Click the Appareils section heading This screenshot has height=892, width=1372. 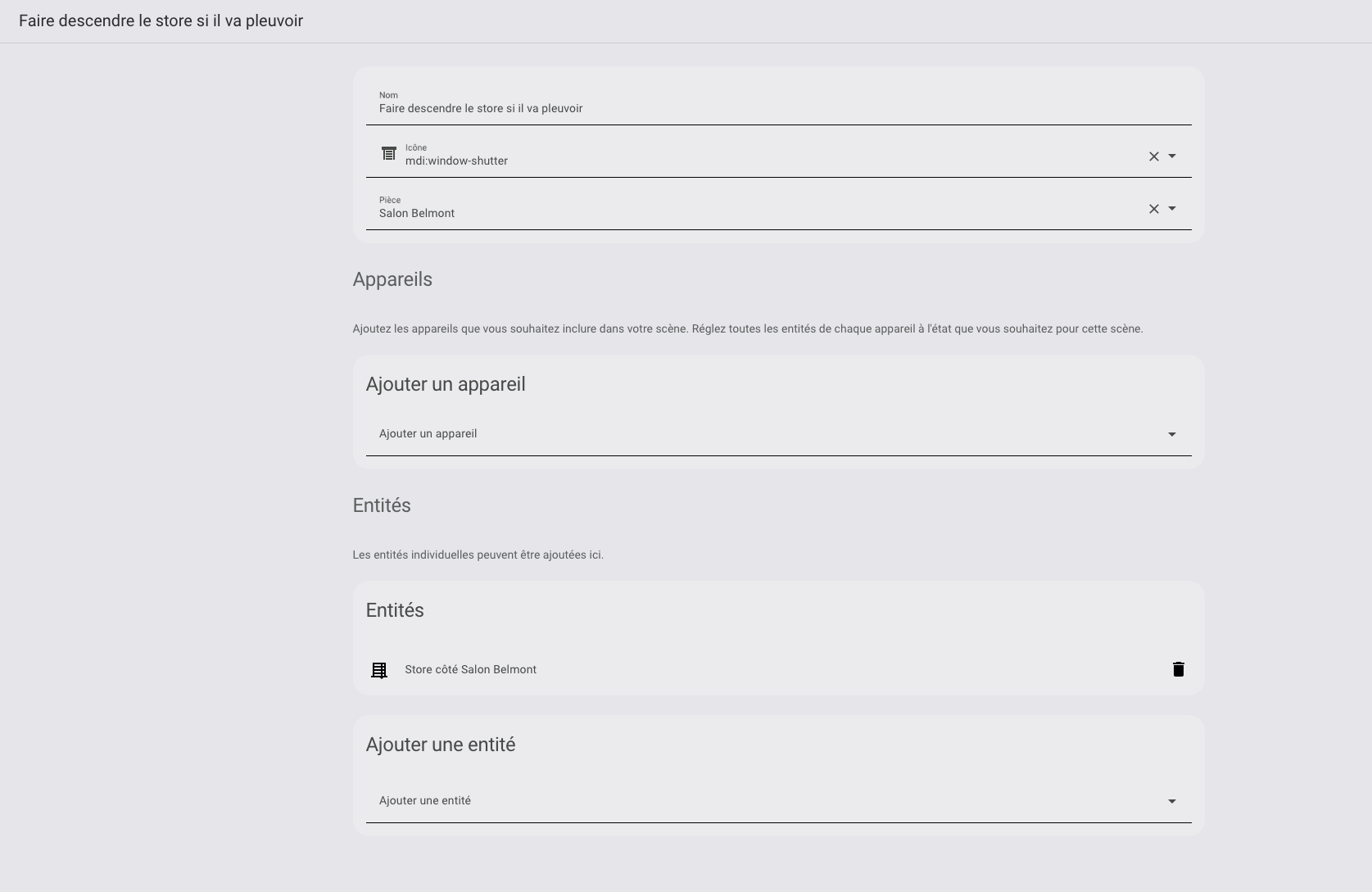pyautogui.click(x=392, y=279)
